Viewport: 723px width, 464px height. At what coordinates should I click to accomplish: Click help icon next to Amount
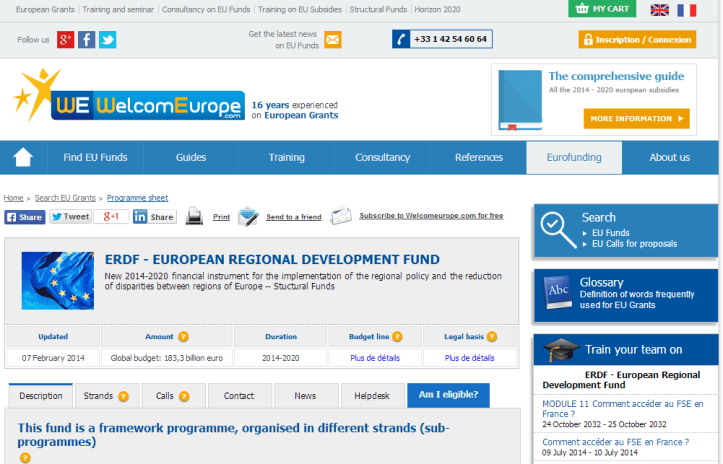[x=184, y=337]
